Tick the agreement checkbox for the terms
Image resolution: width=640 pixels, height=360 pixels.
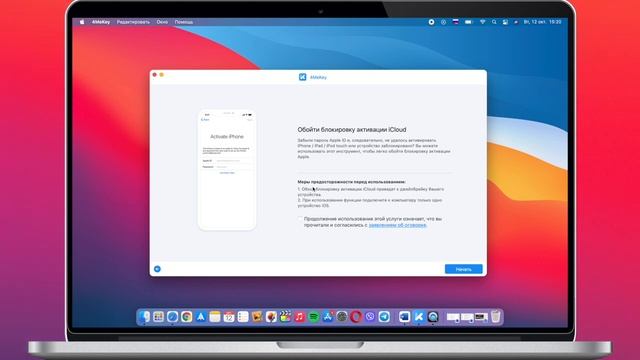(x=300, y=219)
